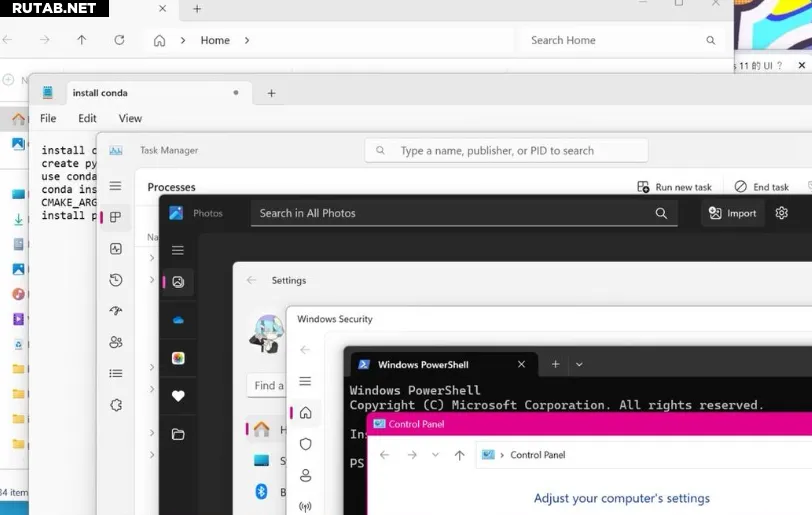Open a new terminal tab with plus
The height and width of the screenshot is (515, 812).
(555, 364)
